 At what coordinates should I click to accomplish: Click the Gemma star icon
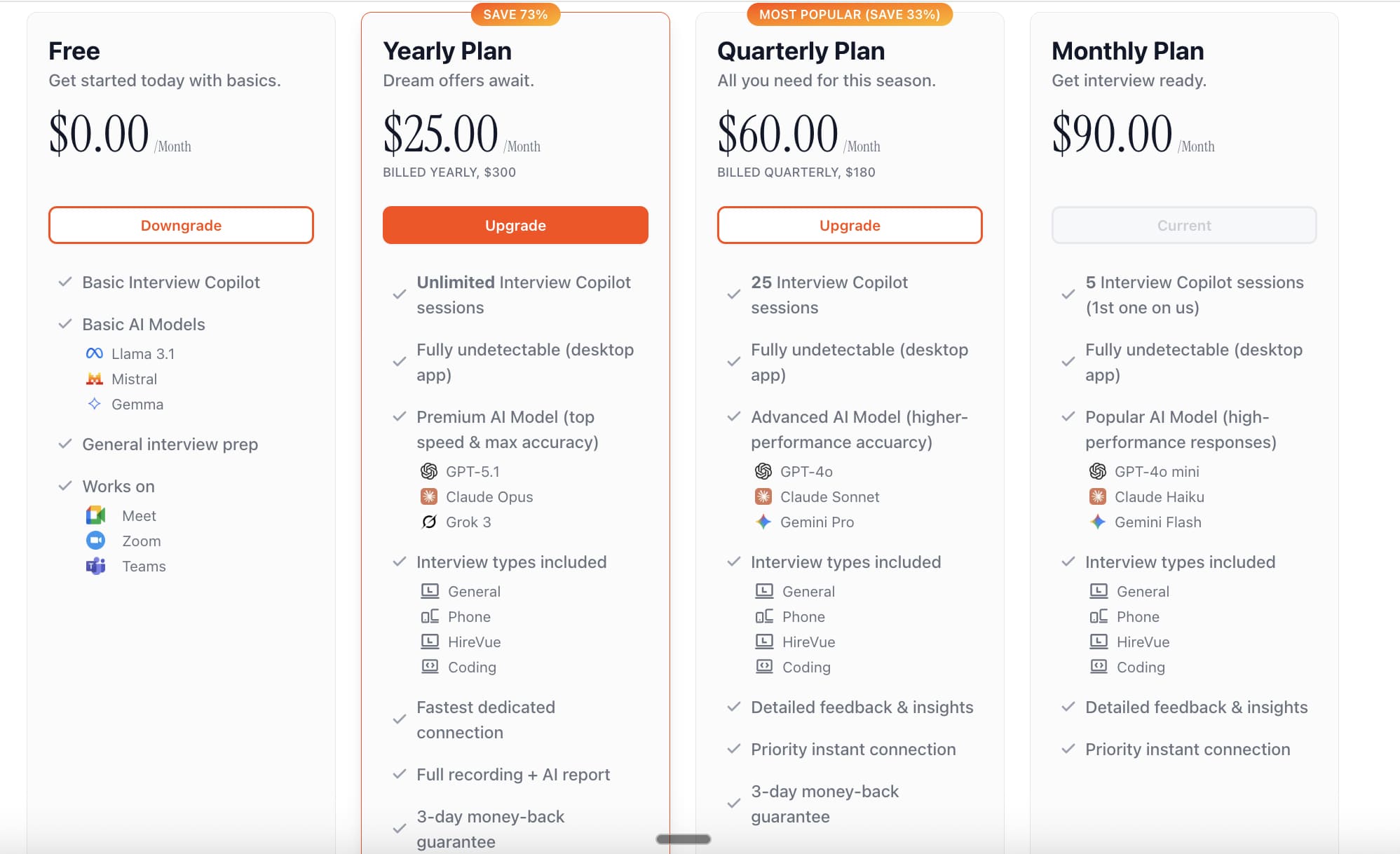point(94,404)
